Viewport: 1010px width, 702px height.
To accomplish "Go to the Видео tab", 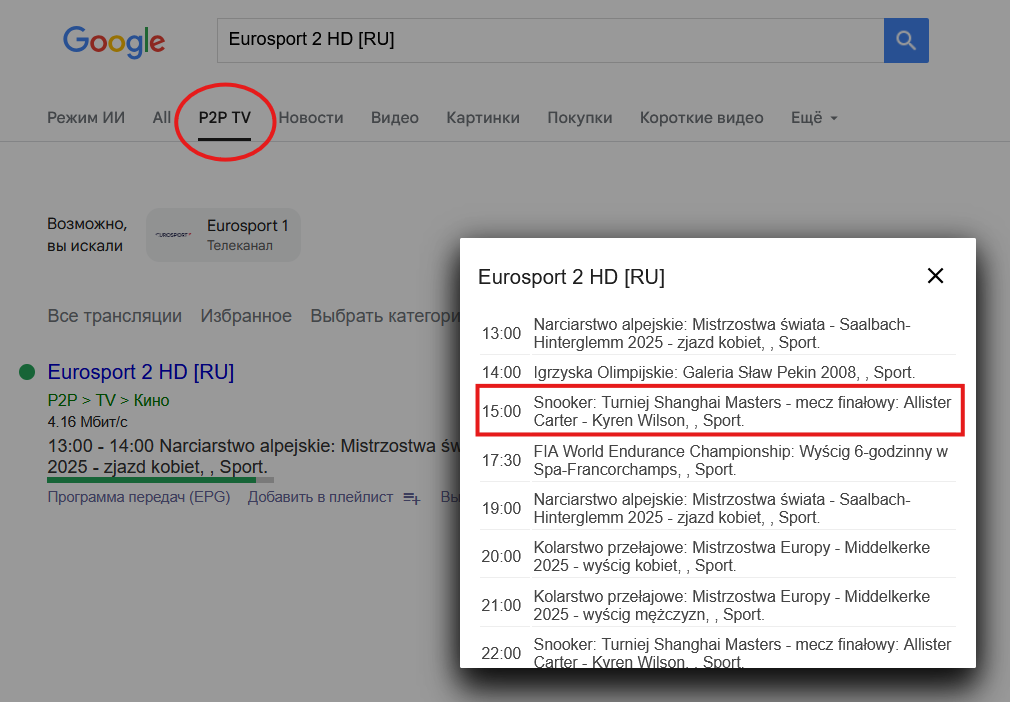I will pos(394,118).
